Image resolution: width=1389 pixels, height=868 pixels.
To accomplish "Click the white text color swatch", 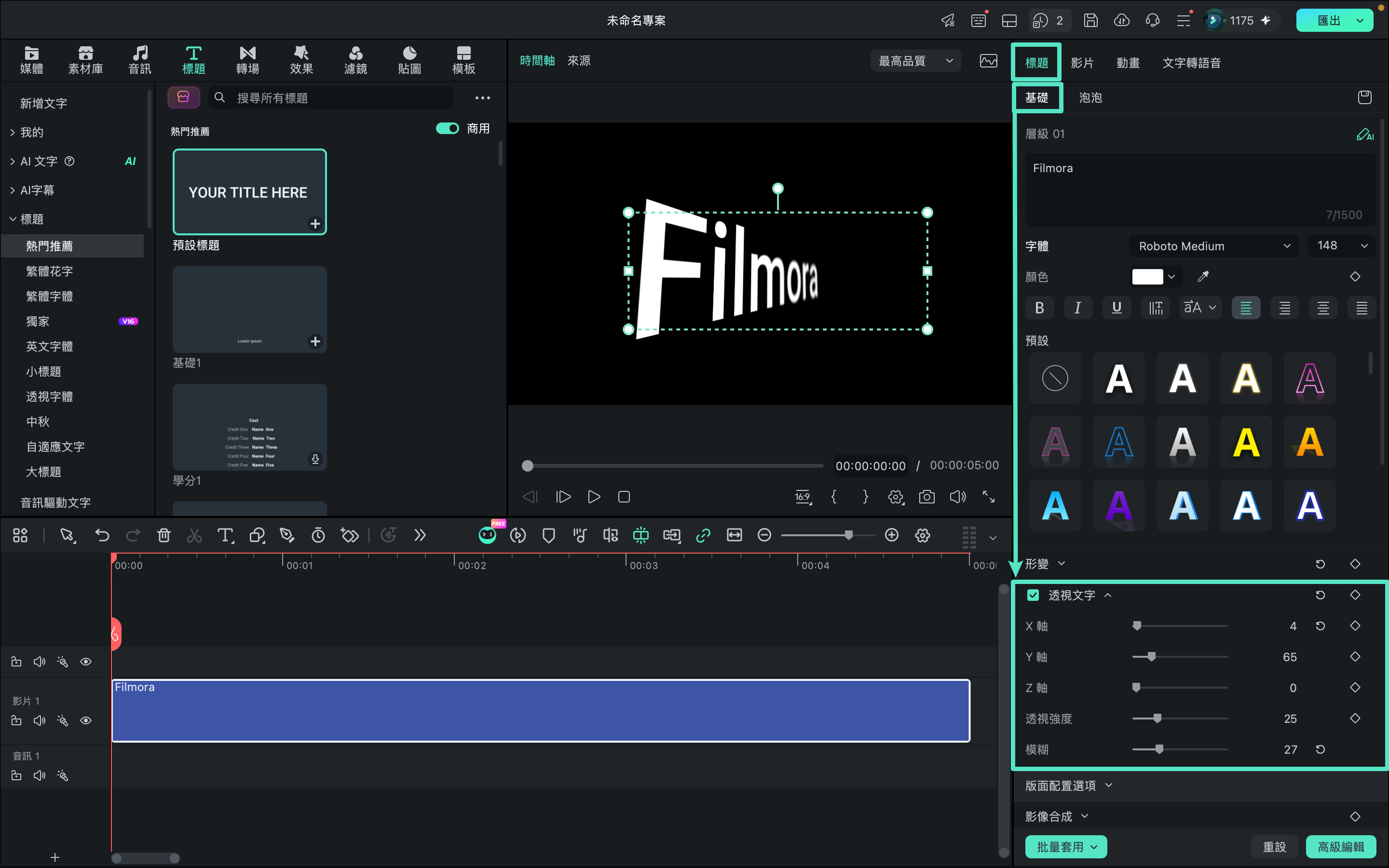I will [1147, 277].
